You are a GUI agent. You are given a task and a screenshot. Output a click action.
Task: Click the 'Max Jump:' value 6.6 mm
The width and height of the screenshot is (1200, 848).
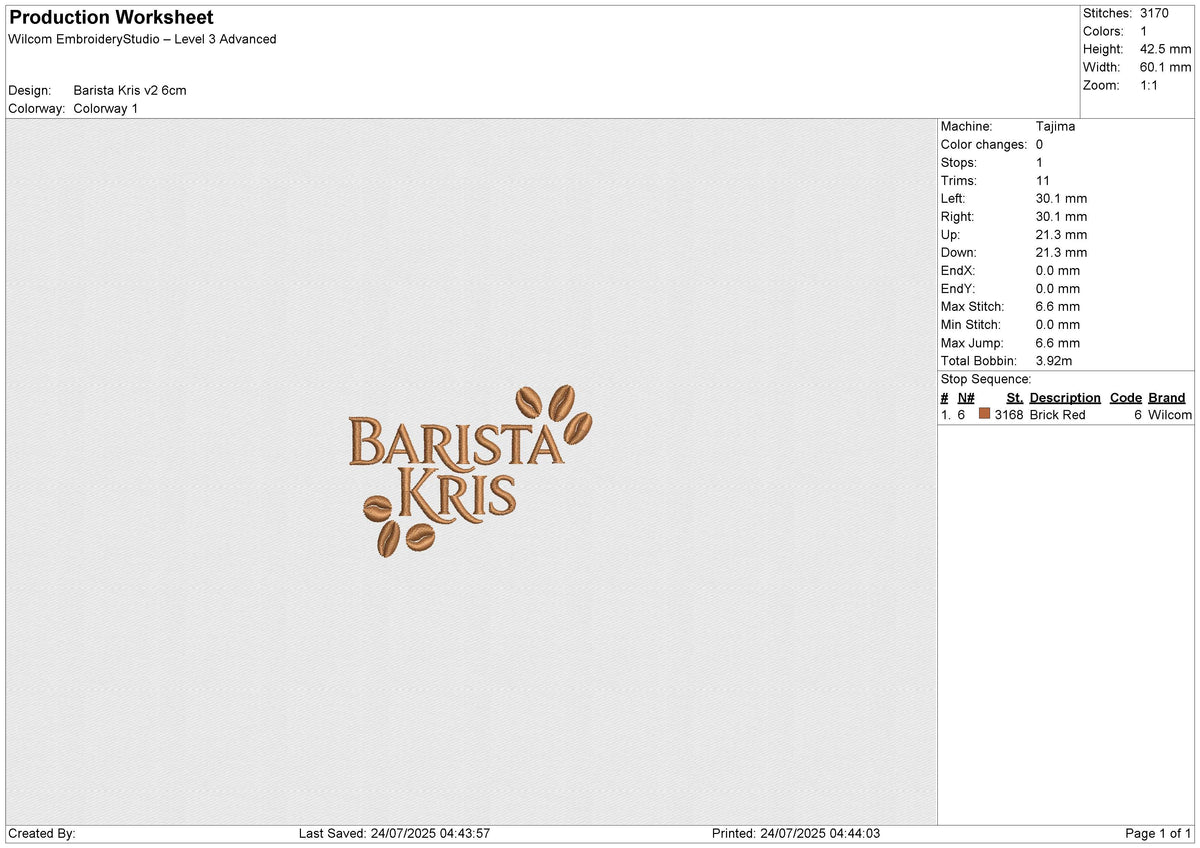[1058, 342]
